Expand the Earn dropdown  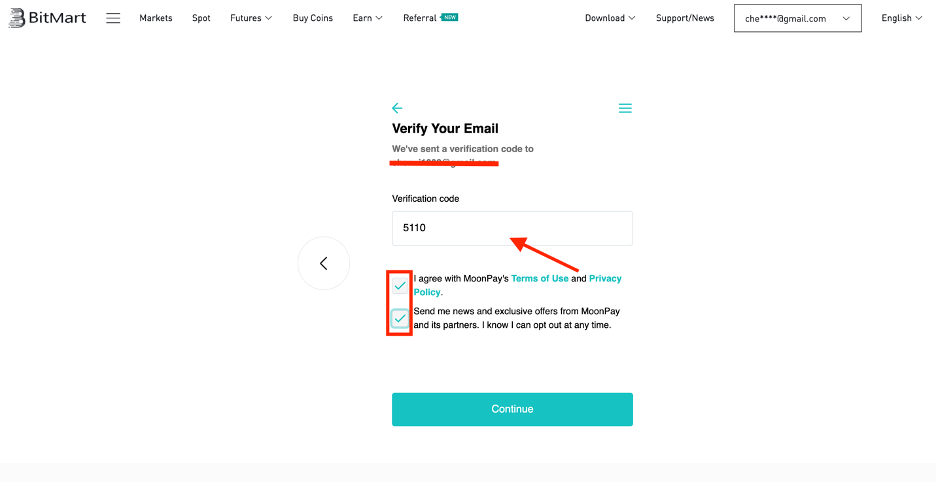(x=367, y=18)
